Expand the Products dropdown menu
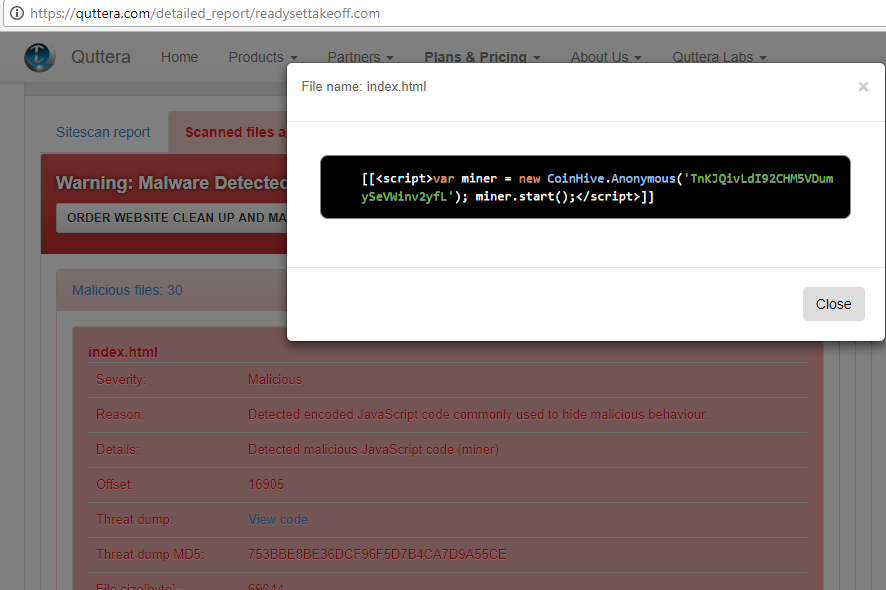 [262, 57]
